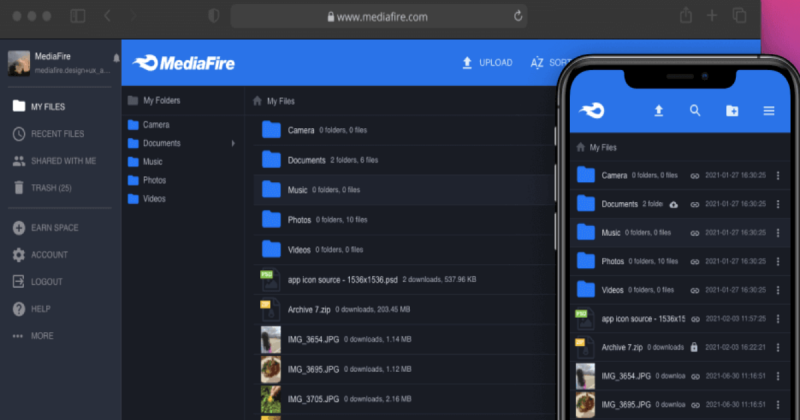Open search in the phone app header
This screenshot has height=420, width=800.
695,111
